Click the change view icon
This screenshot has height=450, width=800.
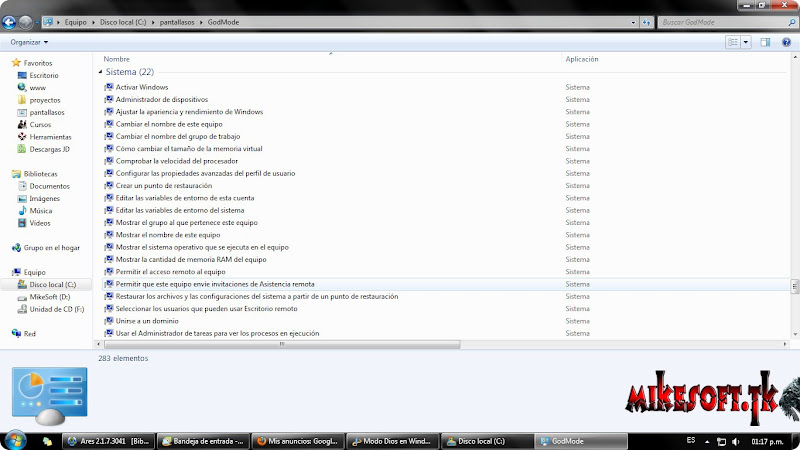tap(733, 42)
